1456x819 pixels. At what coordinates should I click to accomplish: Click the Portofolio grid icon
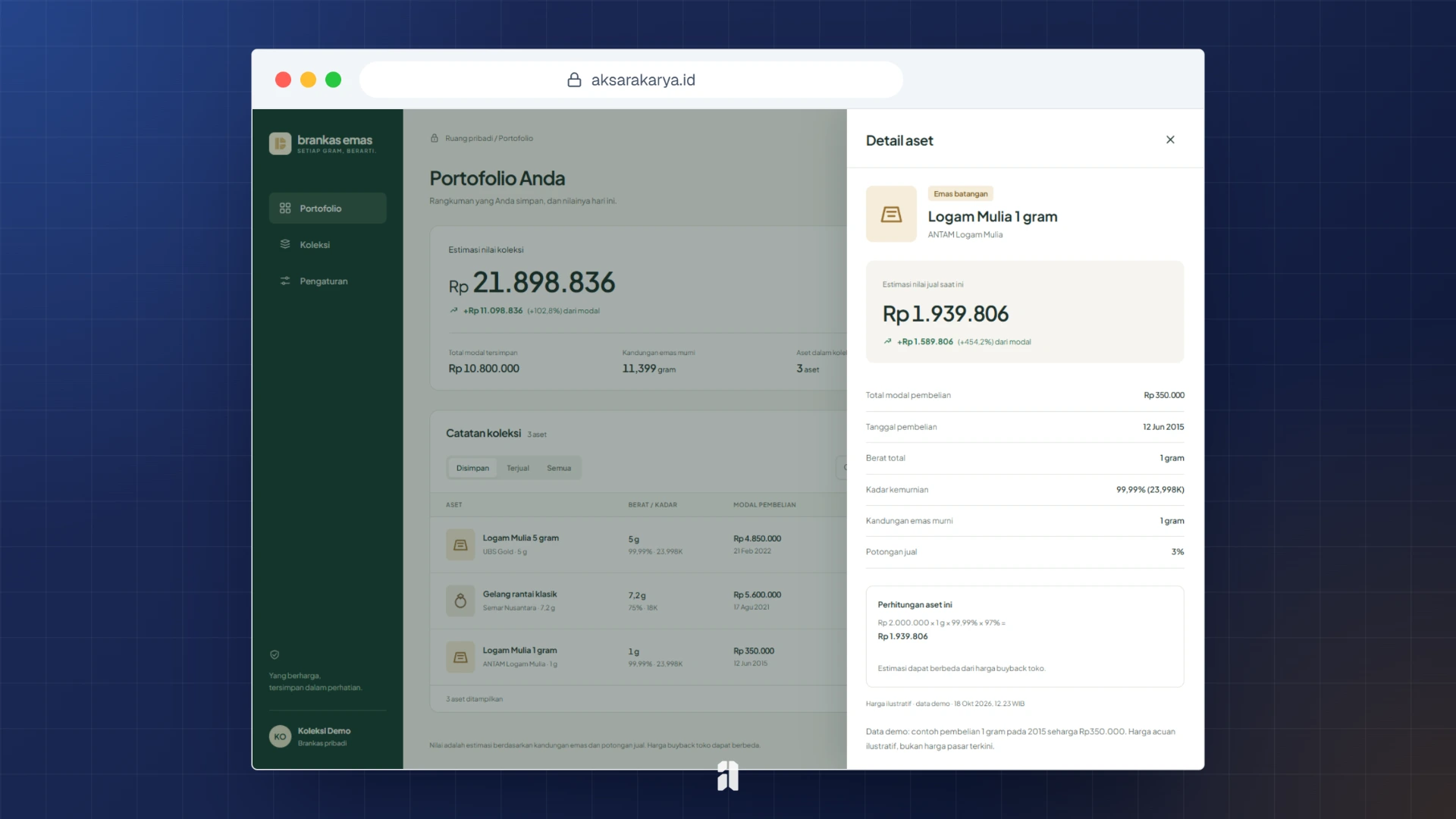click(285, 208)
